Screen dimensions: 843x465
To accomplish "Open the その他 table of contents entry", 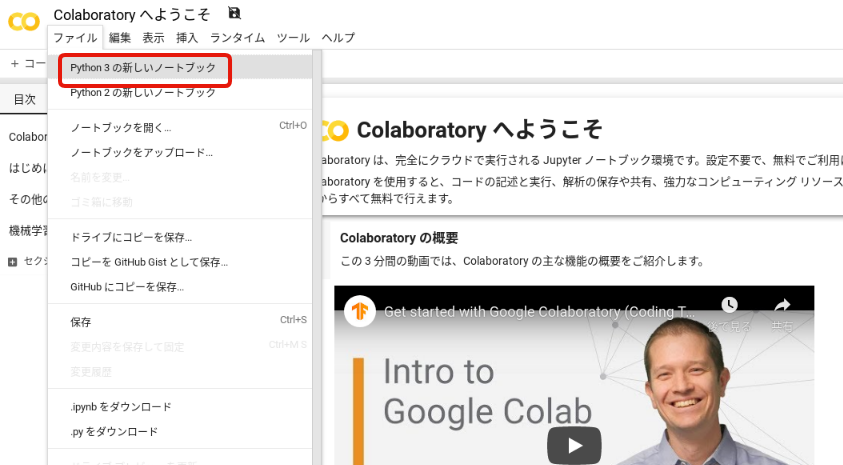I will pyautogui.click(x=27, y=199).
